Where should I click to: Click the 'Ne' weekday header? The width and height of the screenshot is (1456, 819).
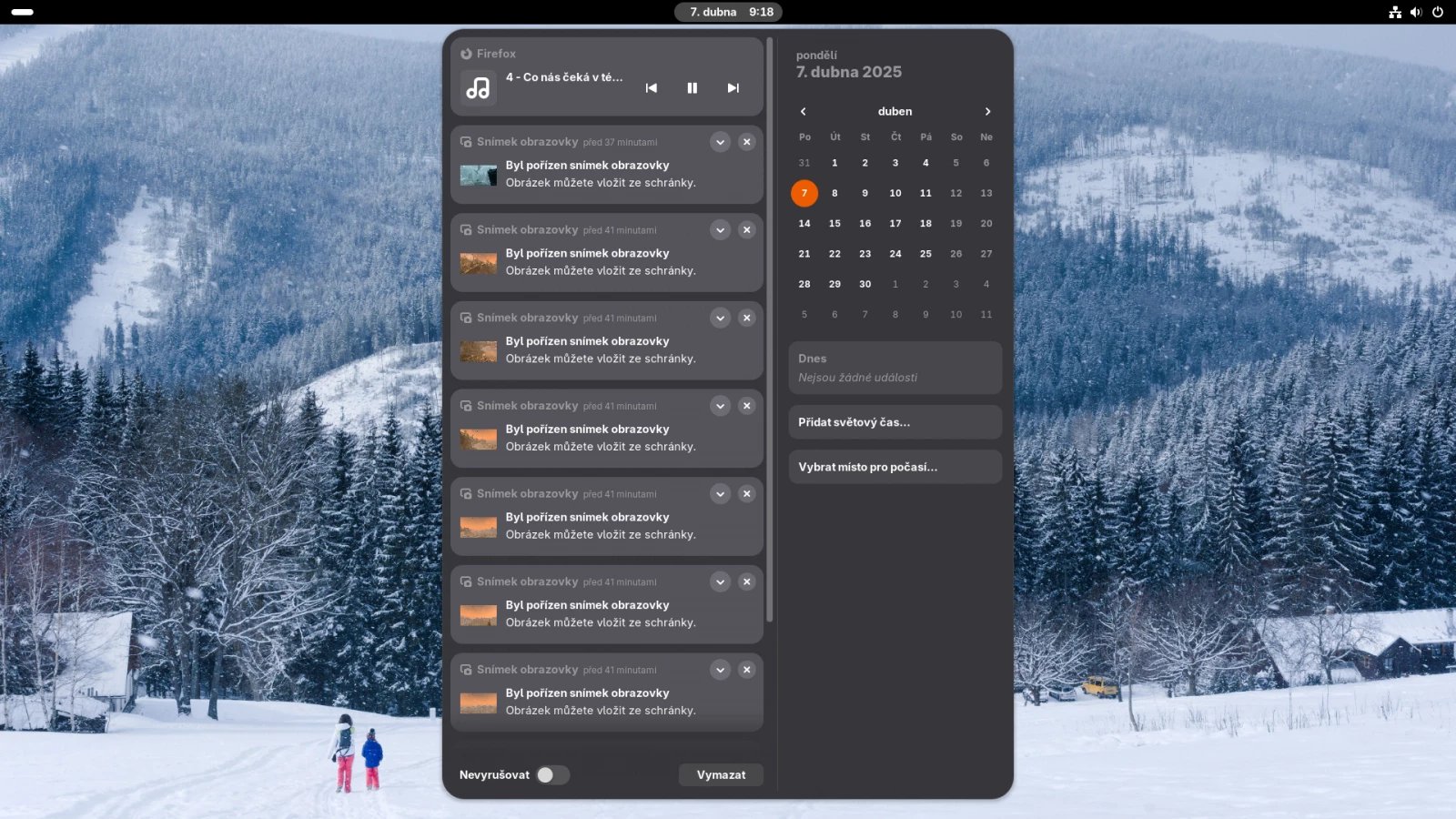pyautogui.click(x=986, y=136)
